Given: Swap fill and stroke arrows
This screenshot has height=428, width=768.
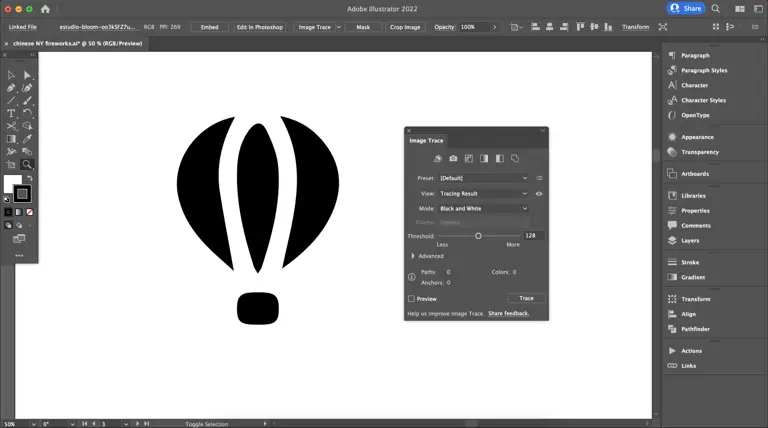Looking at the screenshot, I should click(29, 178).
